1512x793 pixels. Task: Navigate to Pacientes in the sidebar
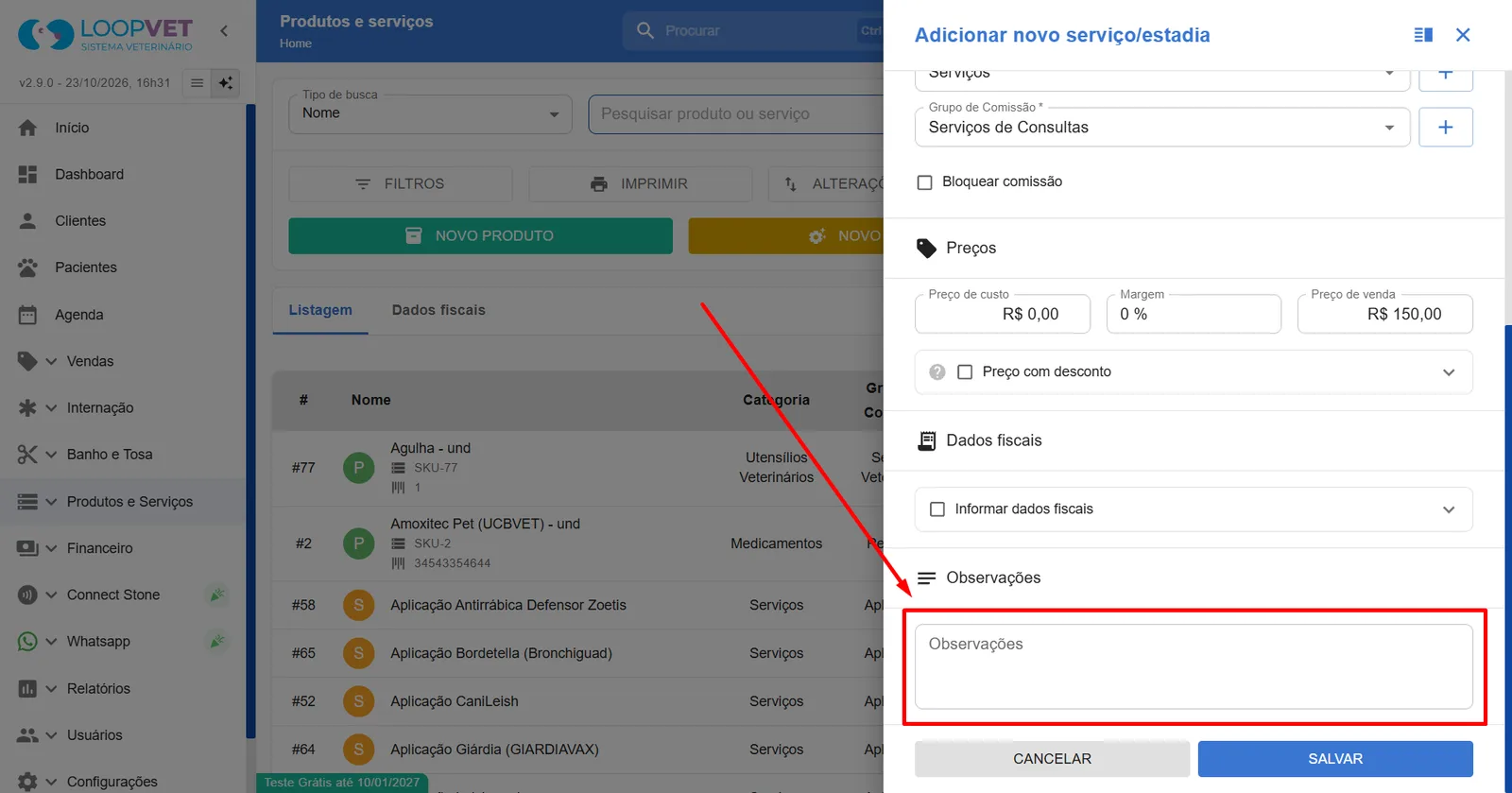pyautogui.click(x=86, y=267)
